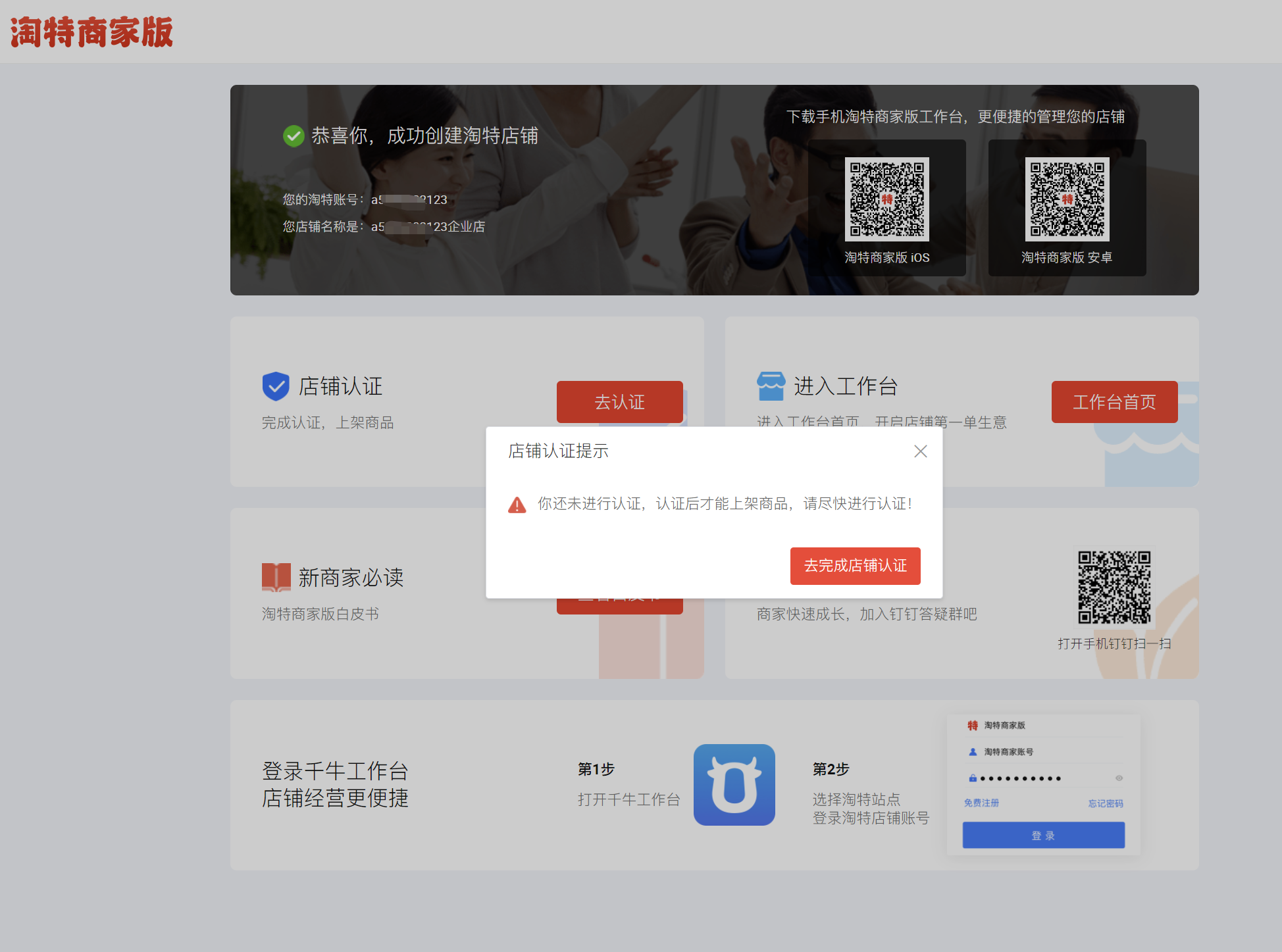Click the 去认证 button

tap(619, 402)
